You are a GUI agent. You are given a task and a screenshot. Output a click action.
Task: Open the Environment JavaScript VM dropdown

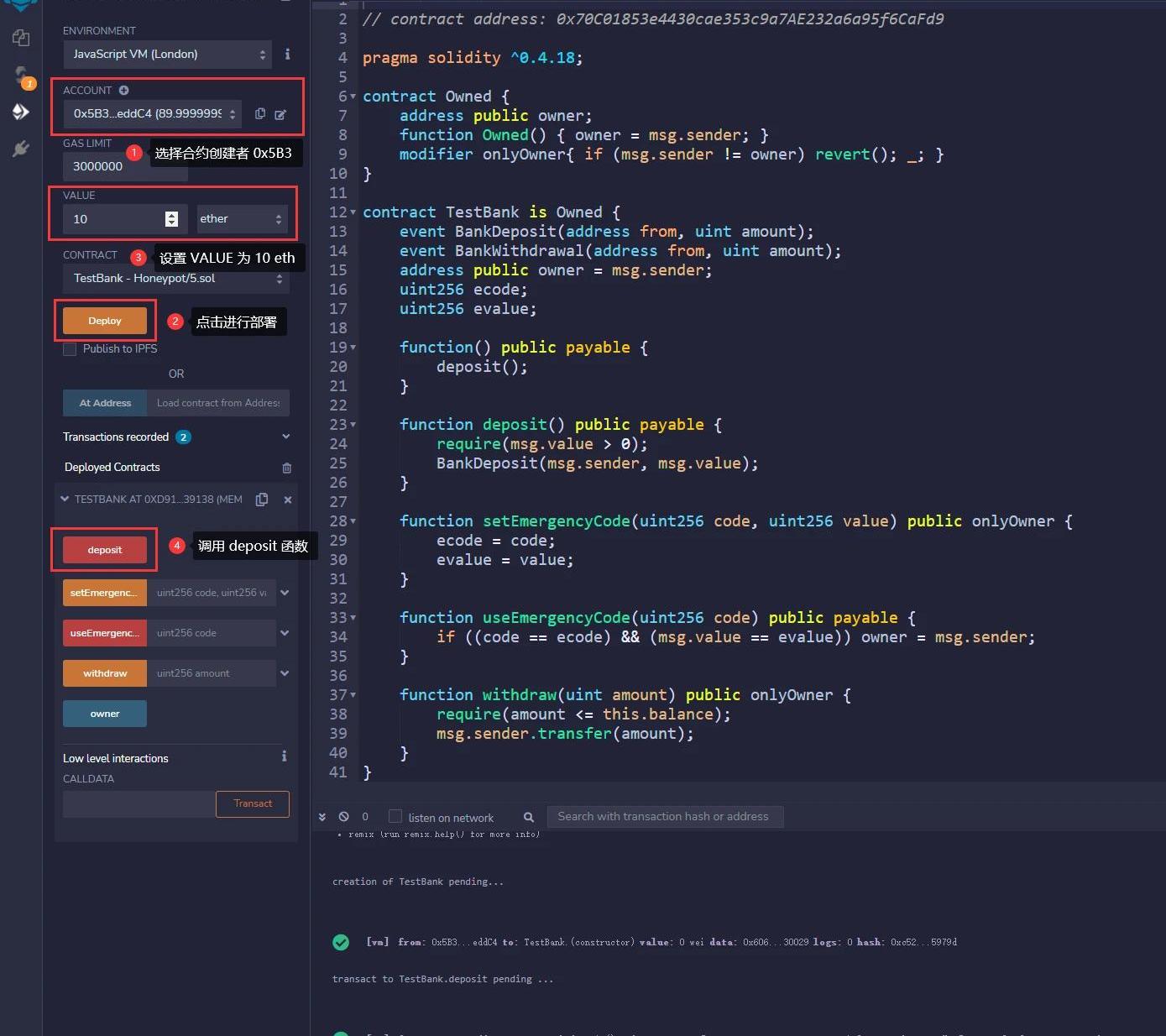[167, 55]
